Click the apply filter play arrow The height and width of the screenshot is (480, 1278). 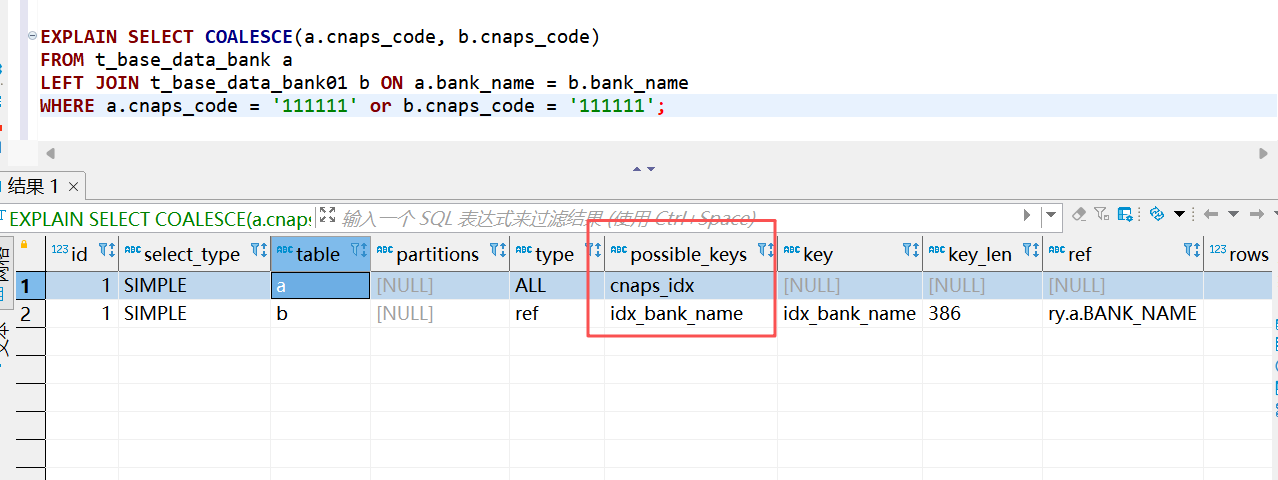click(1027, 215)
